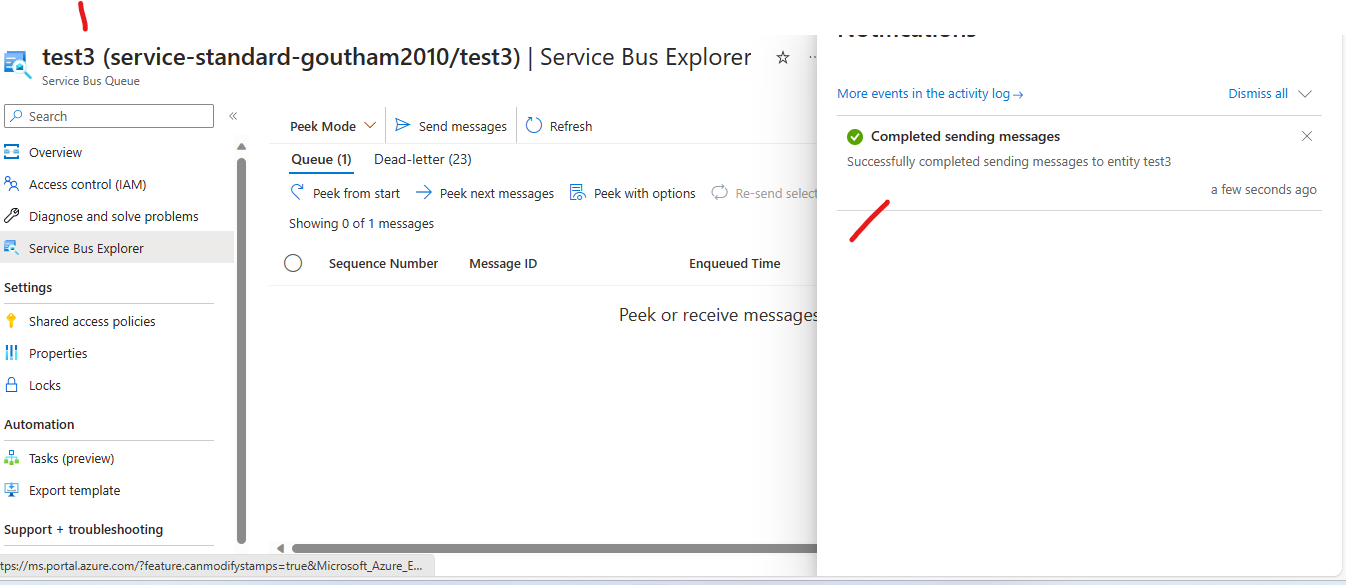Image resolution: width=1346 pixels, height=585 pixels.
Task: Collapse the sidebar with the double chevron
Action: (x=232, y=114)
